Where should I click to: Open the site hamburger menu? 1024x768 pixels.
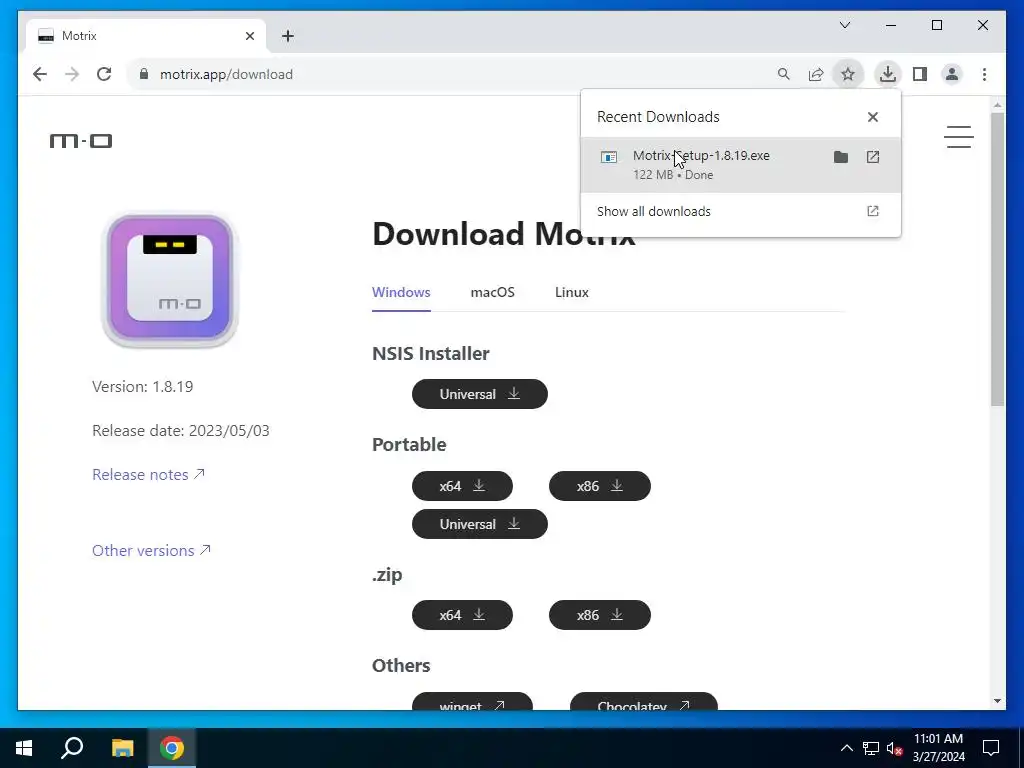pyautogui.click(x=959, y=137)
